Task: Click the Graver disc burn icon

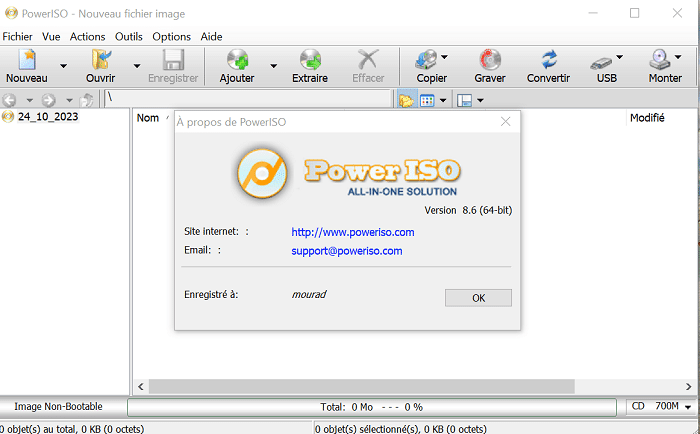Action: [490, 60]
